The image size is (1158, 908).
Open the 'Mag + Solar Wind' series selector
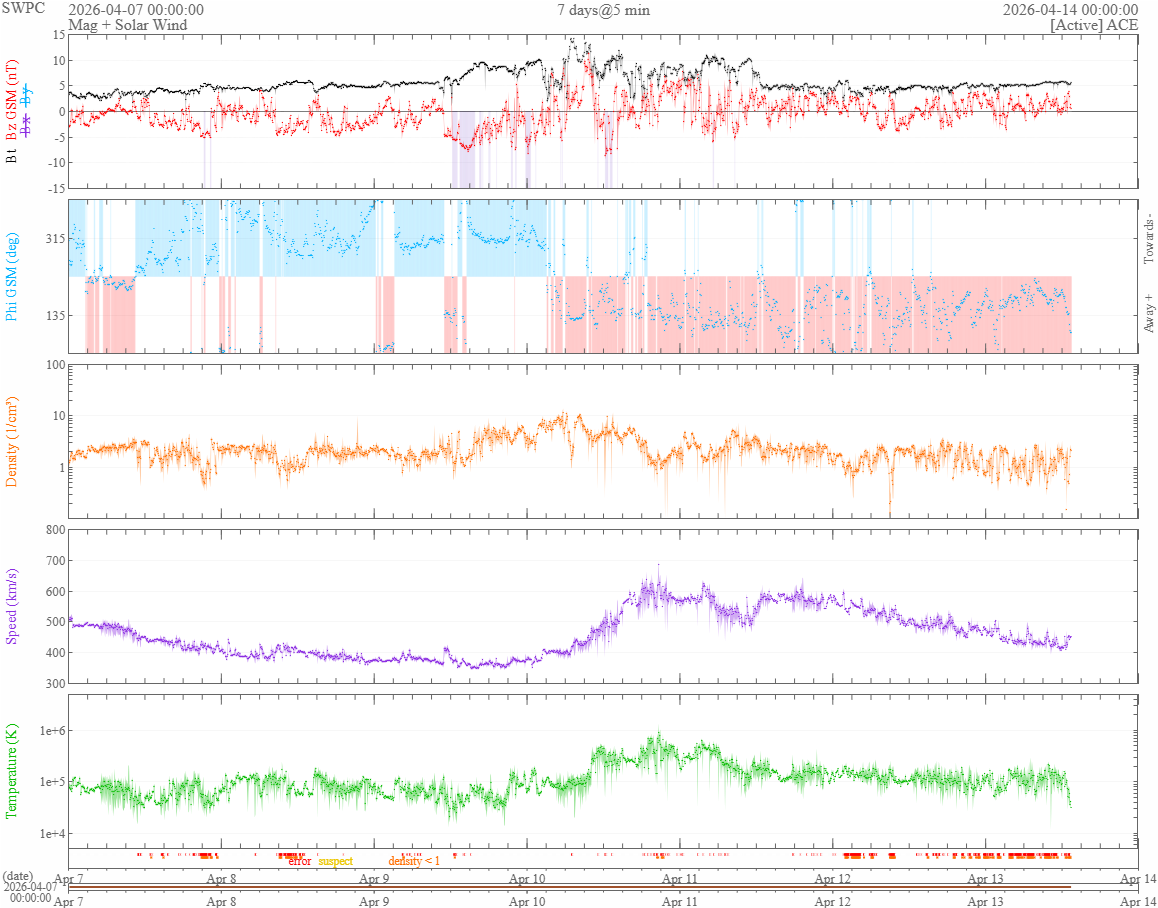coord(128,25)
